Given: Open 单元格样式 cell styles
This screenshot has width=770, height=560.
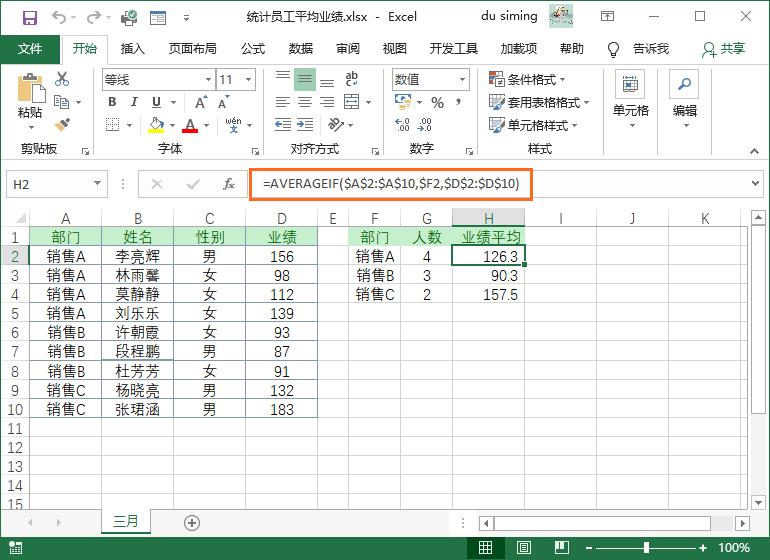Looking at the screenshot, I should tap(533, 125).
